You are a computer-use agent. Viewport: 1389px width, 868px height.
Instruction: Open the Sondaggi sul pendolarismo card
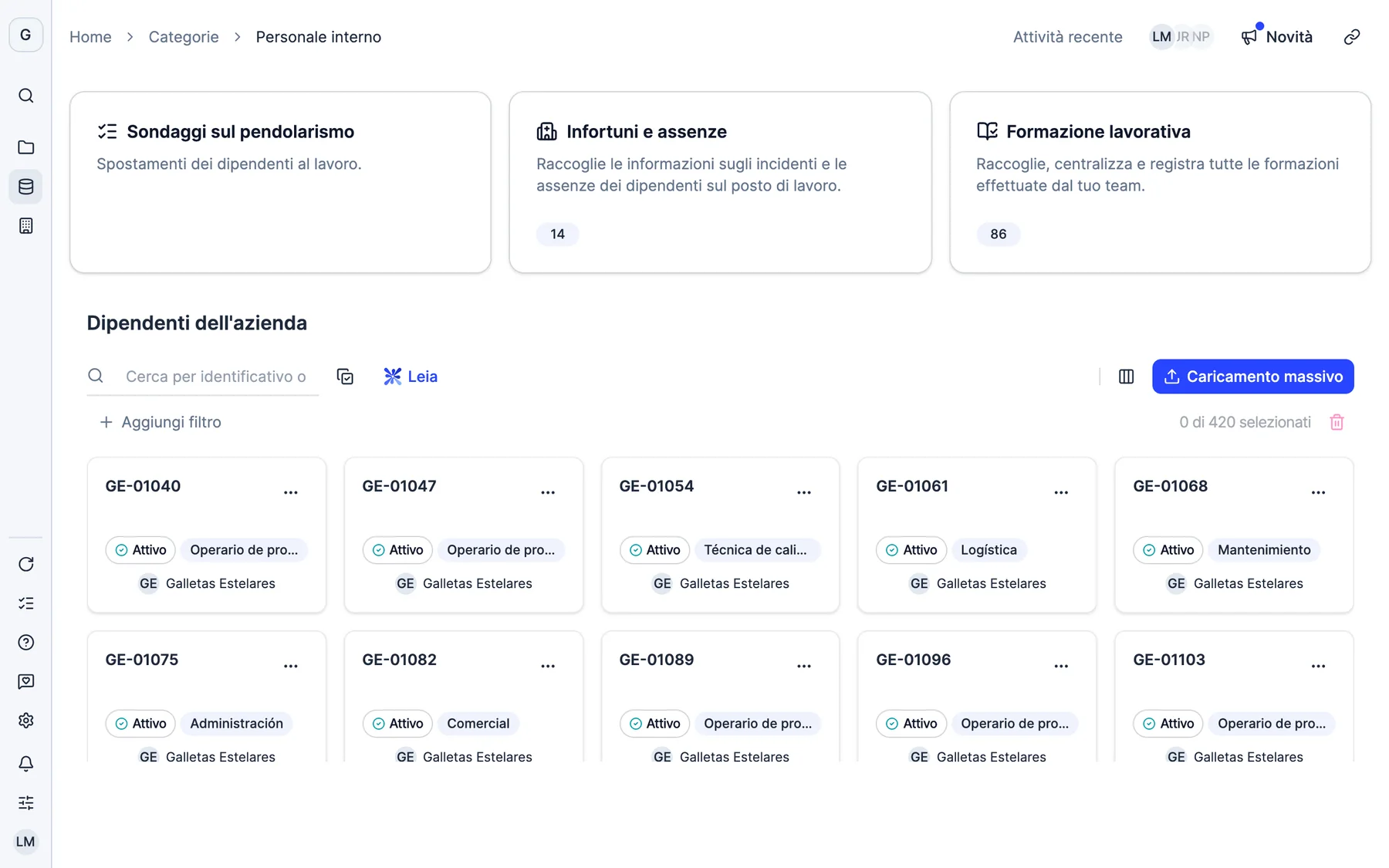(280, 182)
